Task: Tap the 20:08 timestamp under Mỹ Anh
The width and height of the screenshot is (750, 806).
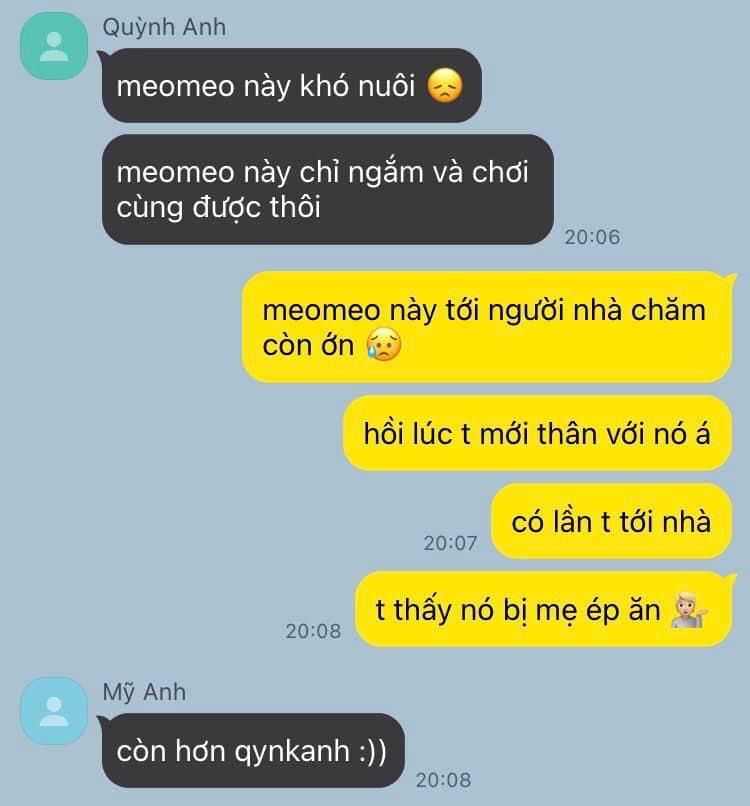Action: pos(443,780)
